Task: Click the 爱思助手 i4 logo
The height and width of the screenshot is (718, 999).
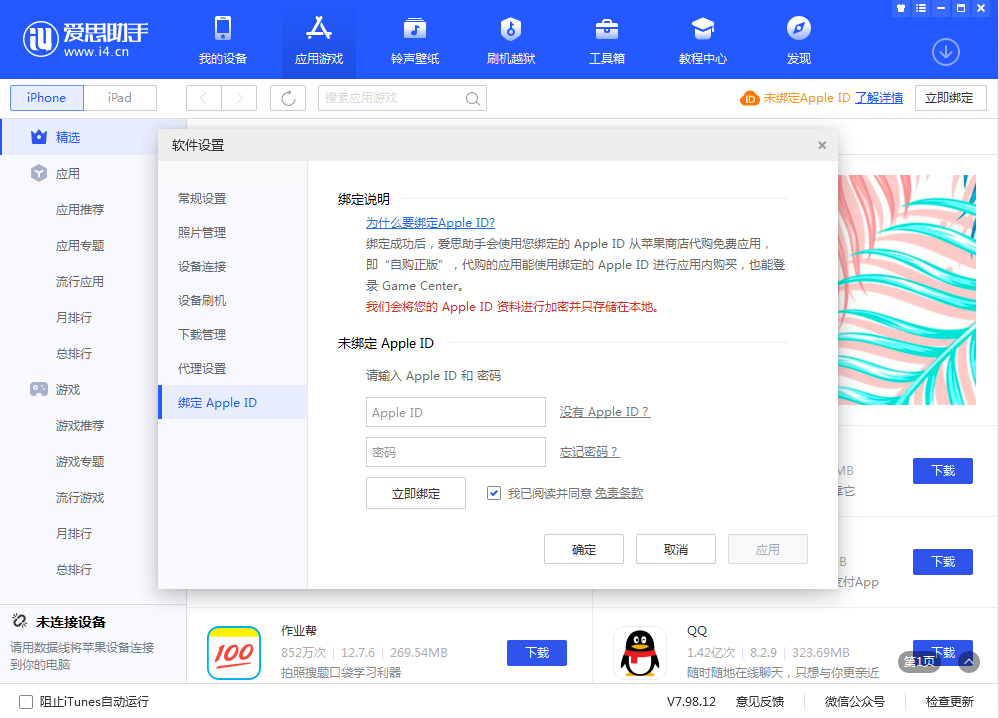Action: coord(85,39)
